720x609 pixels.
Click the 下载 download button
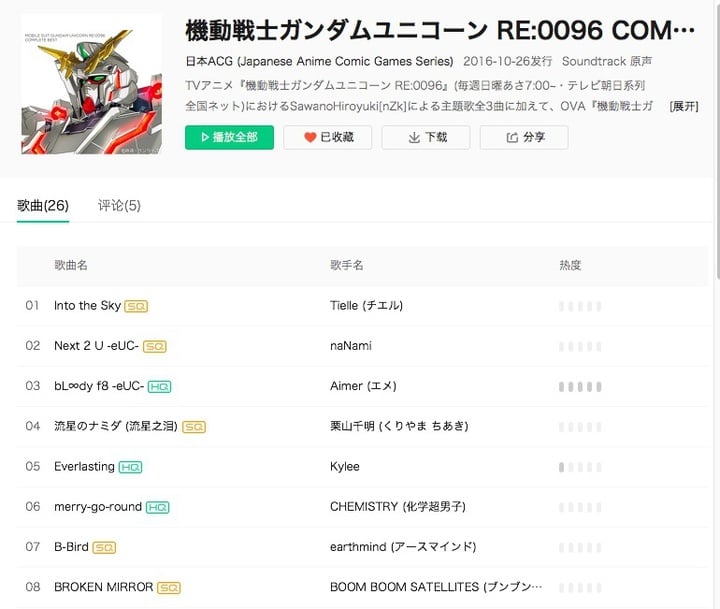426,137
